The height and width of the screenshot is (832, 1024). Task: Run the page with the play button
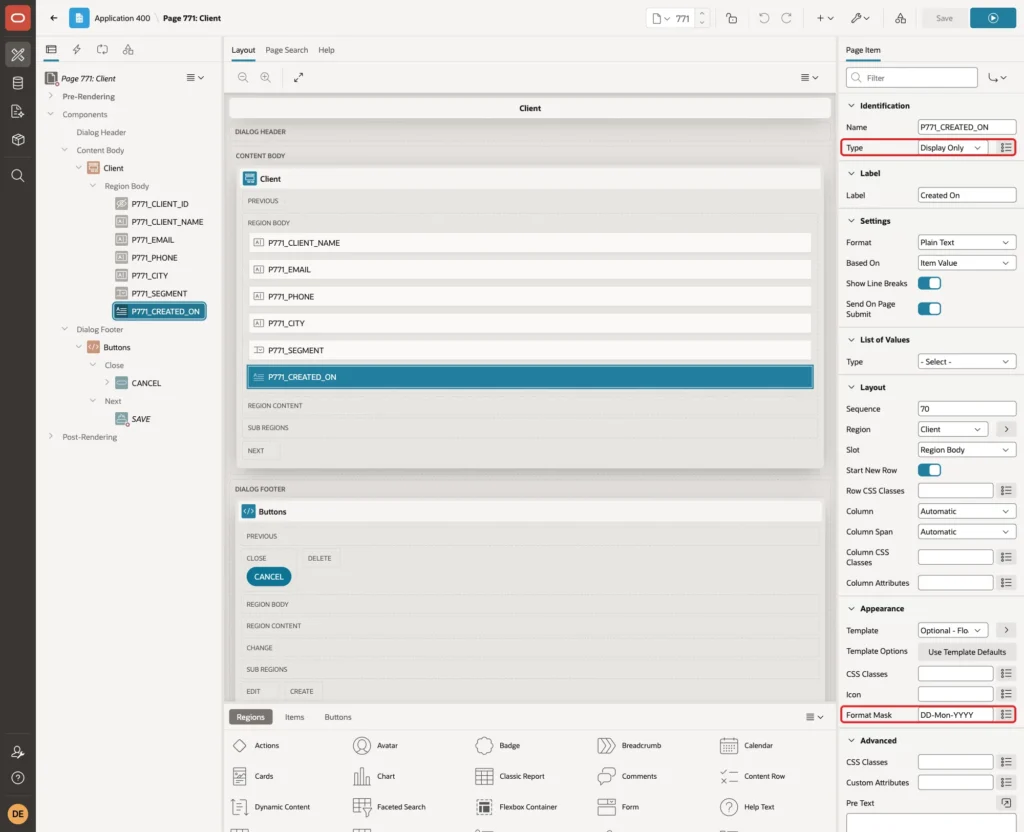pos(992,18)
